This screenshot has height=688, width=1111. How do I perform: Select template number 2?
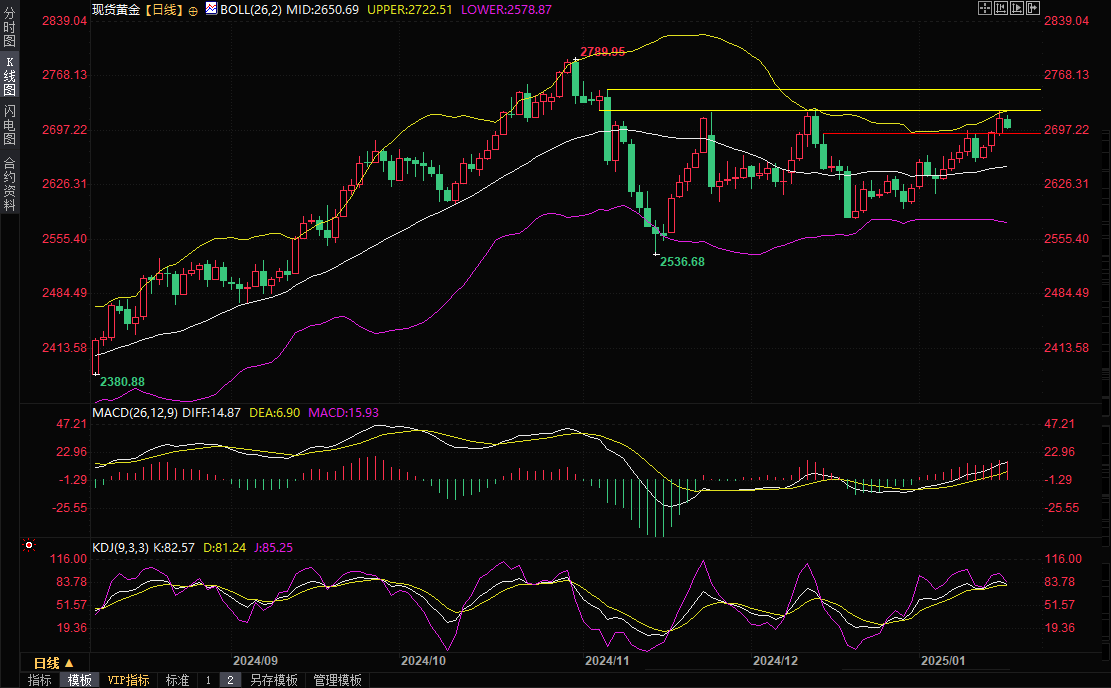[230, 680]
